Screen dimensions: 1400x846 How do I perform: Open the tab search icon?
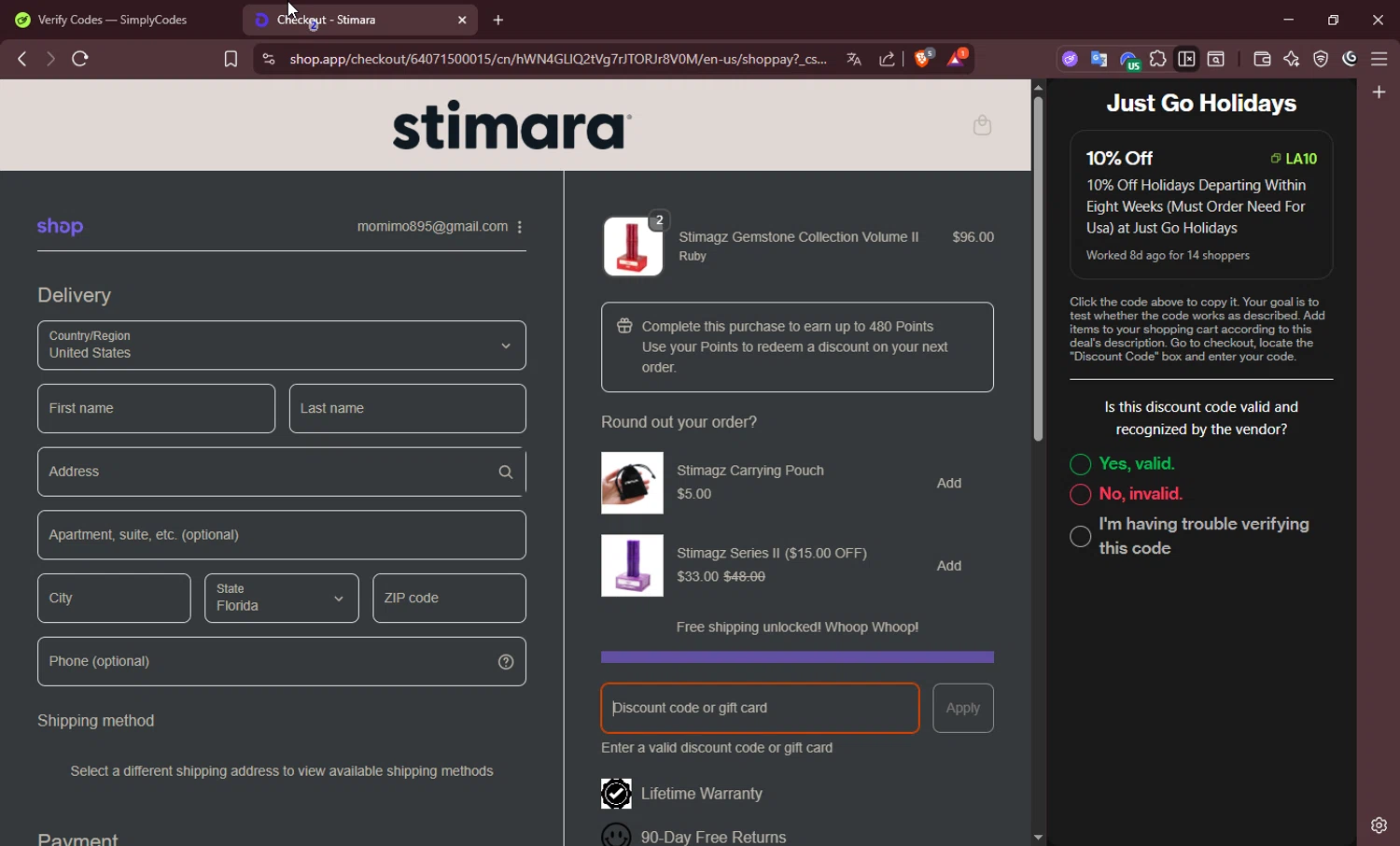[x=1216, y=59]
